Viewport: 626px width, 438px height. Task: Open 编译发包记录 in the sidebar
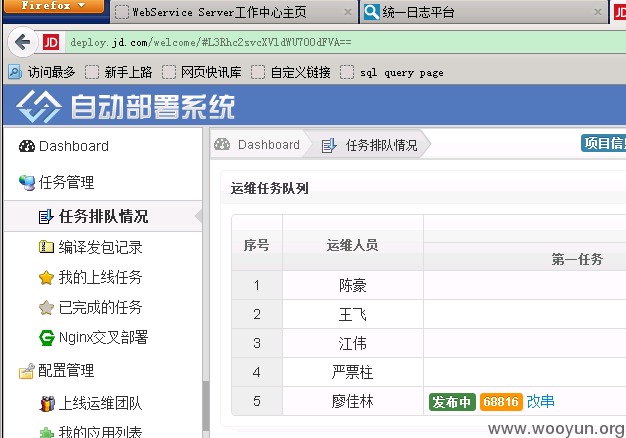pyautogui.click(x=101, y=247)
